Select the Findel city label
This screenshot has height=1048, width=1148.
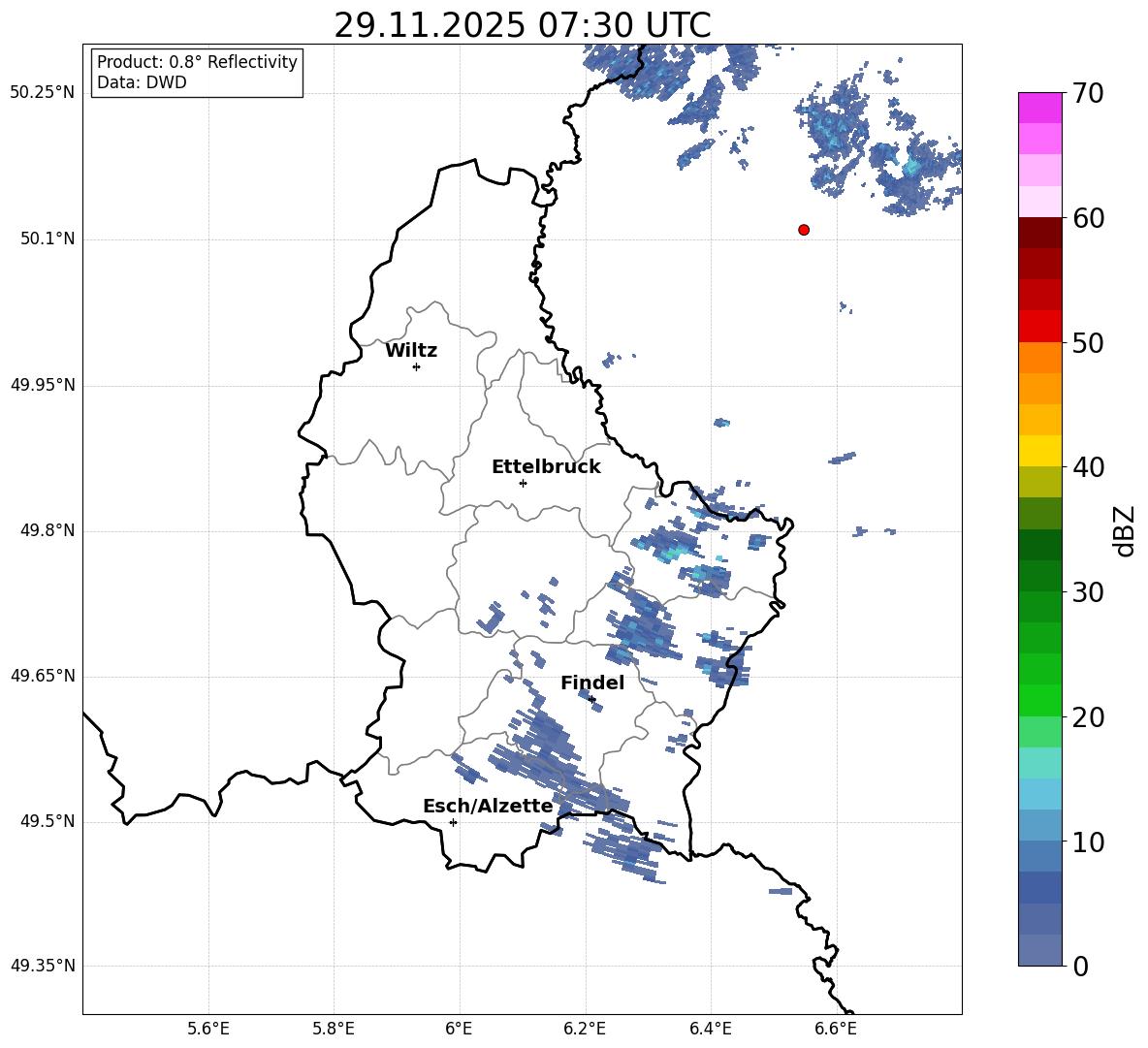coord(592,683)
